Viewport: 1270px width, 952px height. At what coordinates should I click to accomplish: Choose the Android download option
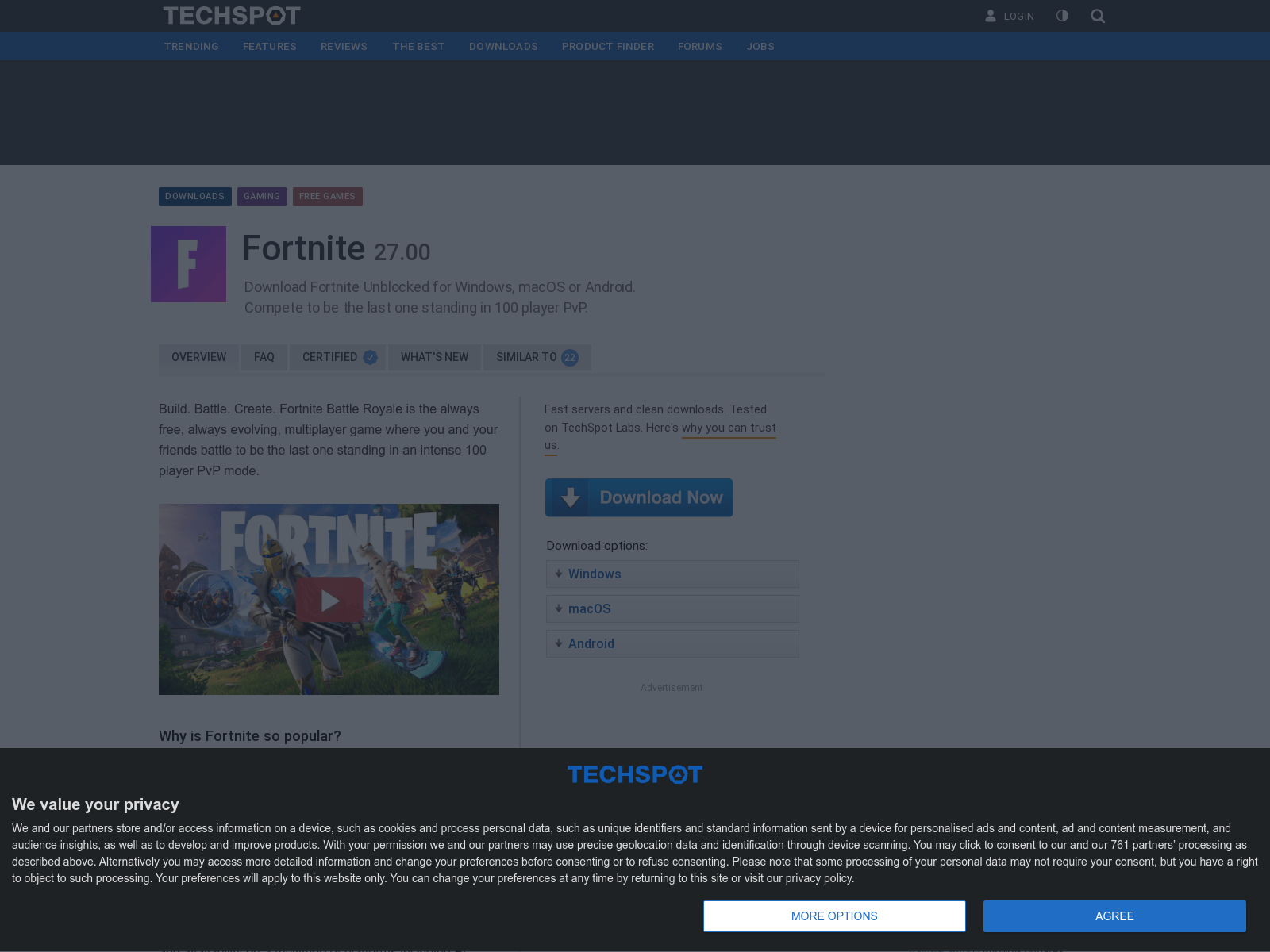tap(672, 644)
